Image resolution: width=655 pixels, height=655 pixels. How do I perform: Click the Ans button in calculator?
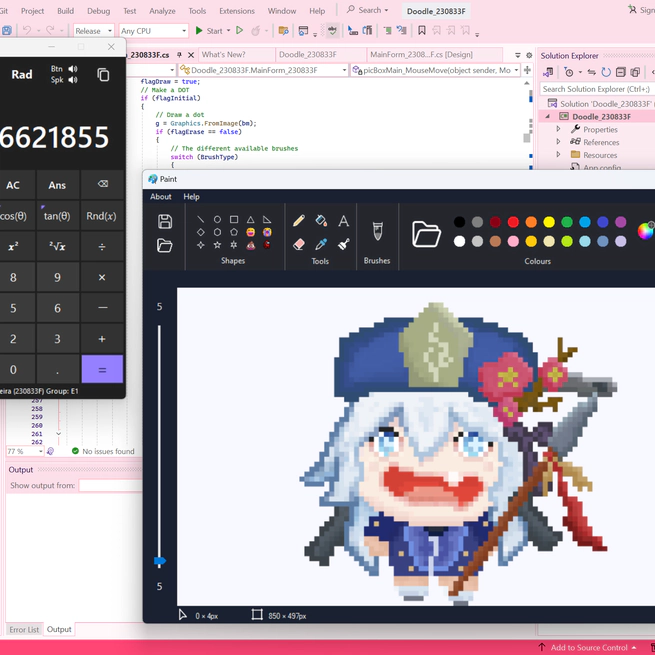57,185
